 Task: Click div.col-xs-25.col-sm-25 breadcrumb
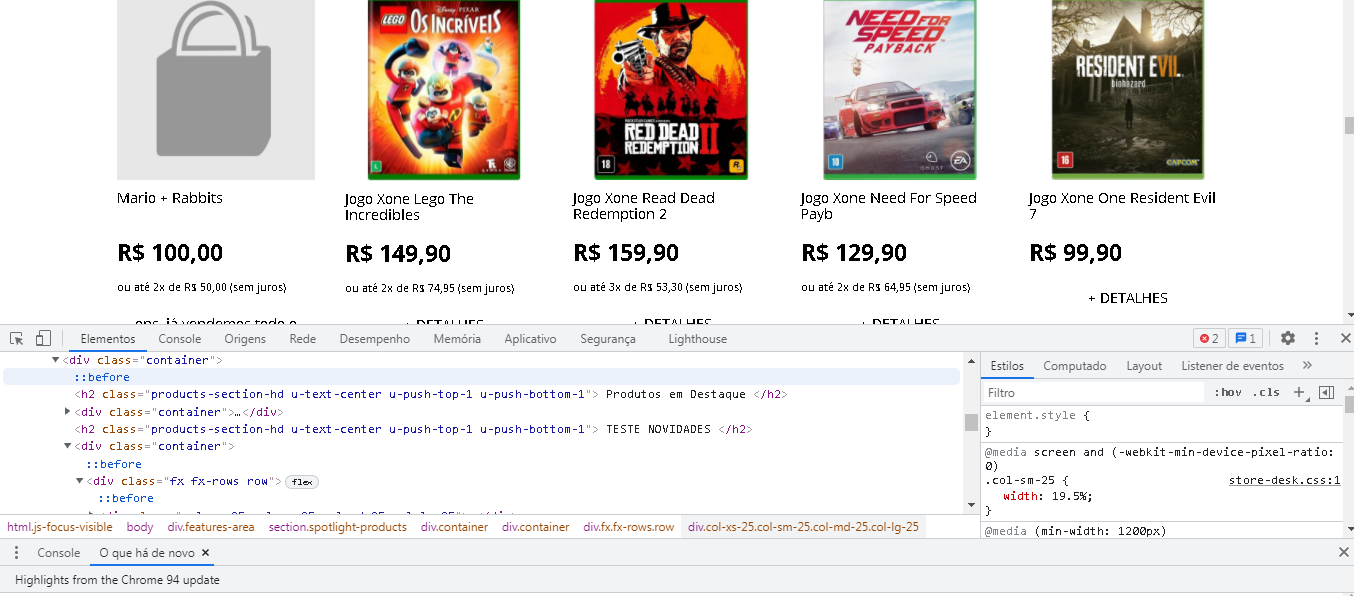(803, 527)
